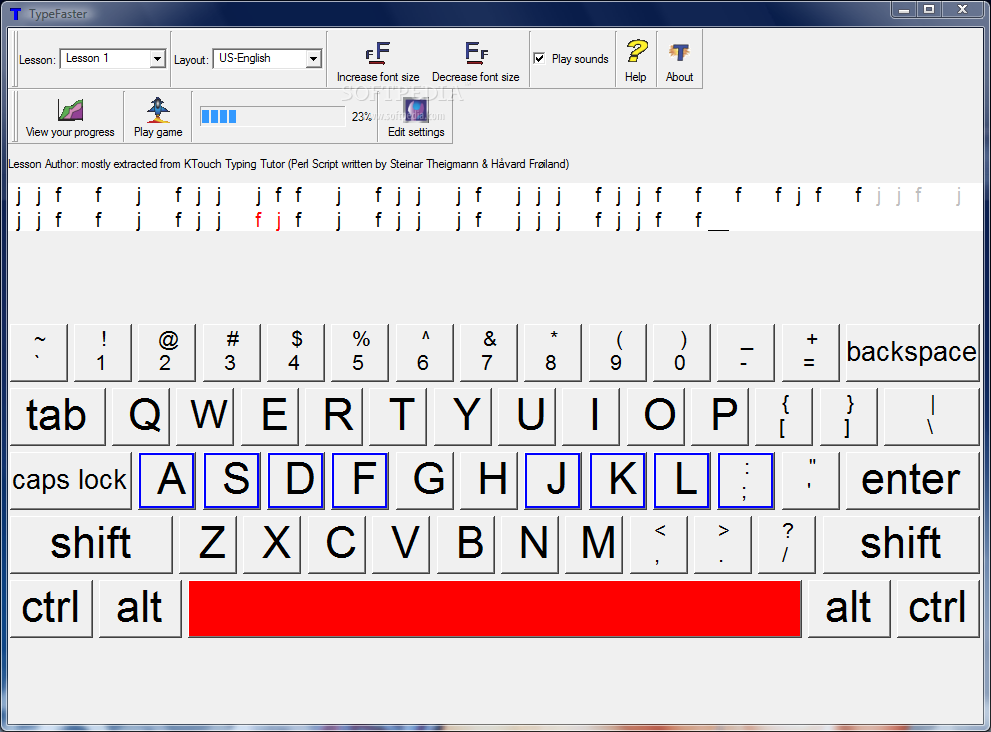The width and height of the screenshot is (991, 732).
Task: Click the Decrease font size icon
Action: [476, 53]
